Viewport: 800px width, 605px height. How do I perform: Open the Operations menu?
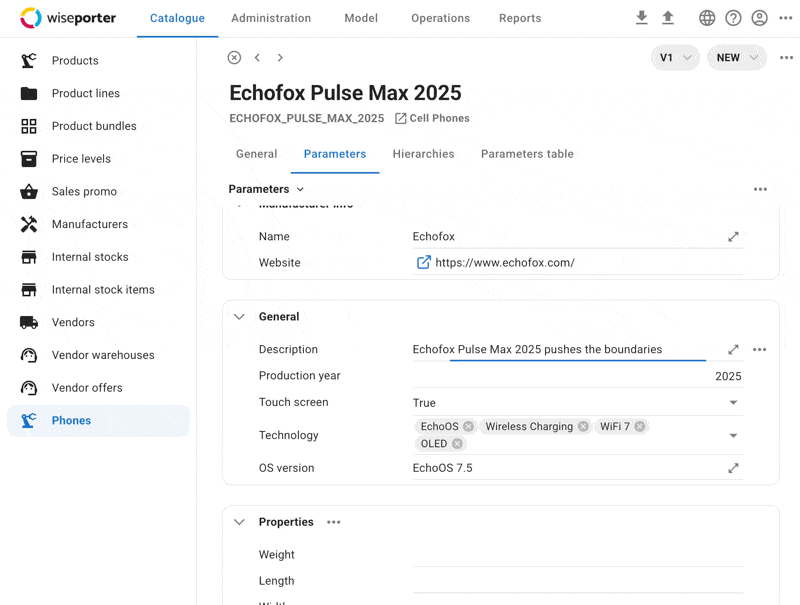[441, 18]
